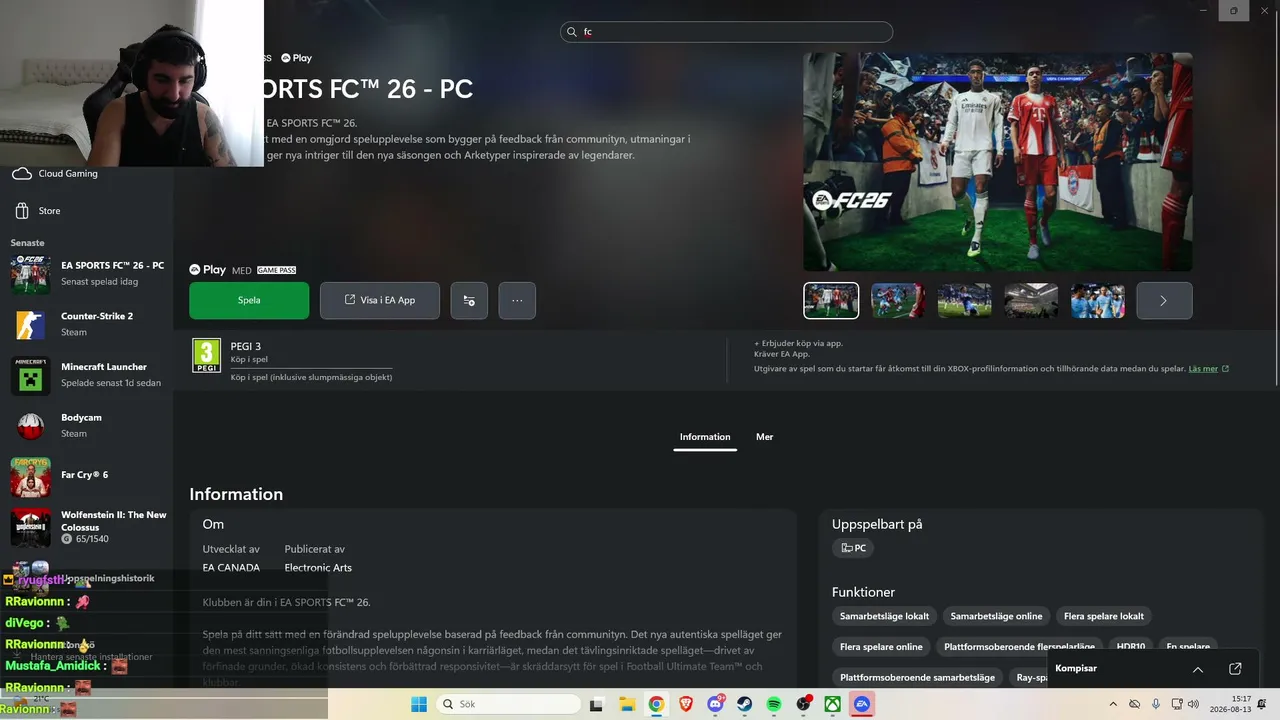Image resolution: width=1280 pixels, height=720 pixels.
Task: Click the PEGI 3 rating badge
Action: click(206, 355)
